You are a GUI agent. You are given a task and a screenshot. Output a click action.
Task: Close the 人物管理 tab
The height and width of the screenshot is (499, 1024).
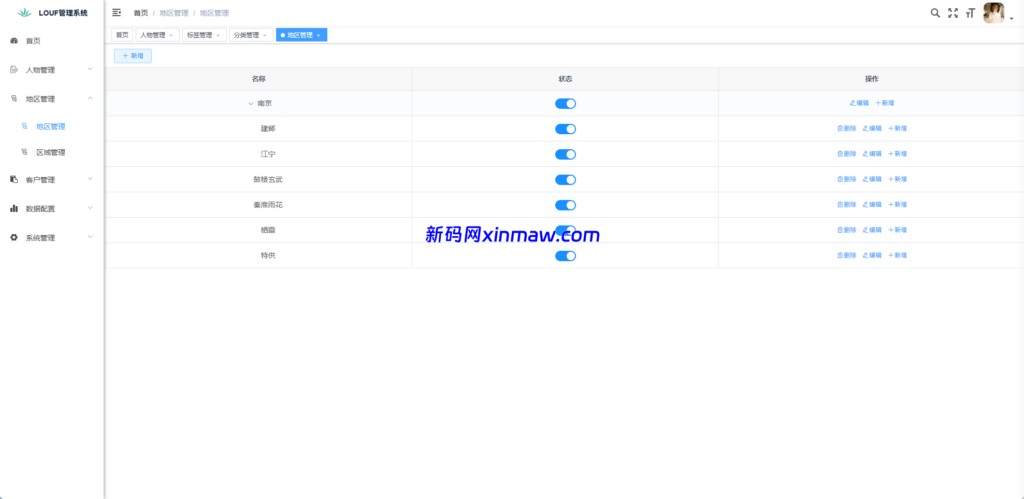point(171,35)
